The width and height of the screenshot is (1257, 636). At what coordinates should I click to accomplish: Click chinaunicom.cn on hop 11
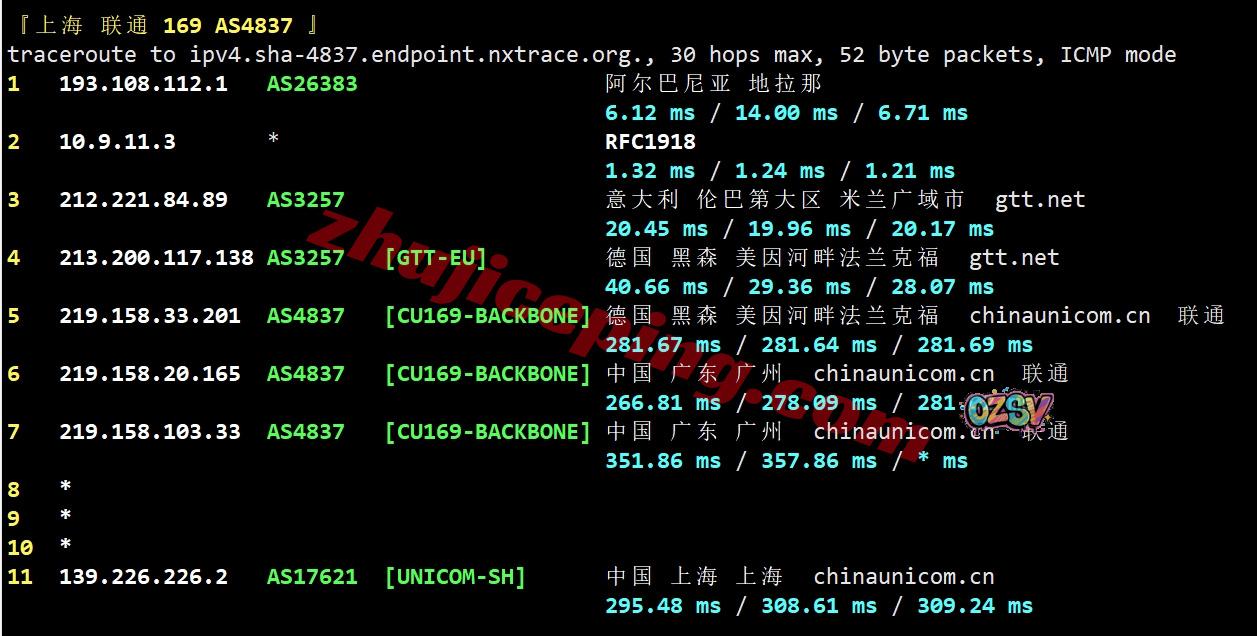[x=904, y=577]
